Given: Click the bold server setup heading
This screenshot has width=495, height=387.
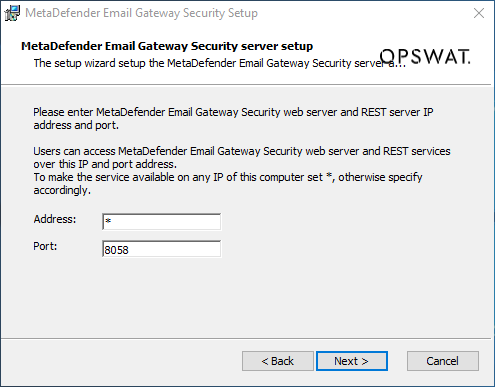Looking at the screenshot, I should coord(167,46).
